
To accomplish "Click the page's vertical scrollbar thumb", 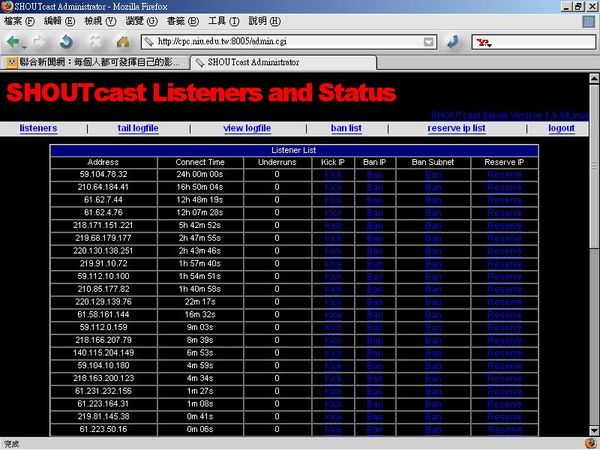I will coord(594,166).
